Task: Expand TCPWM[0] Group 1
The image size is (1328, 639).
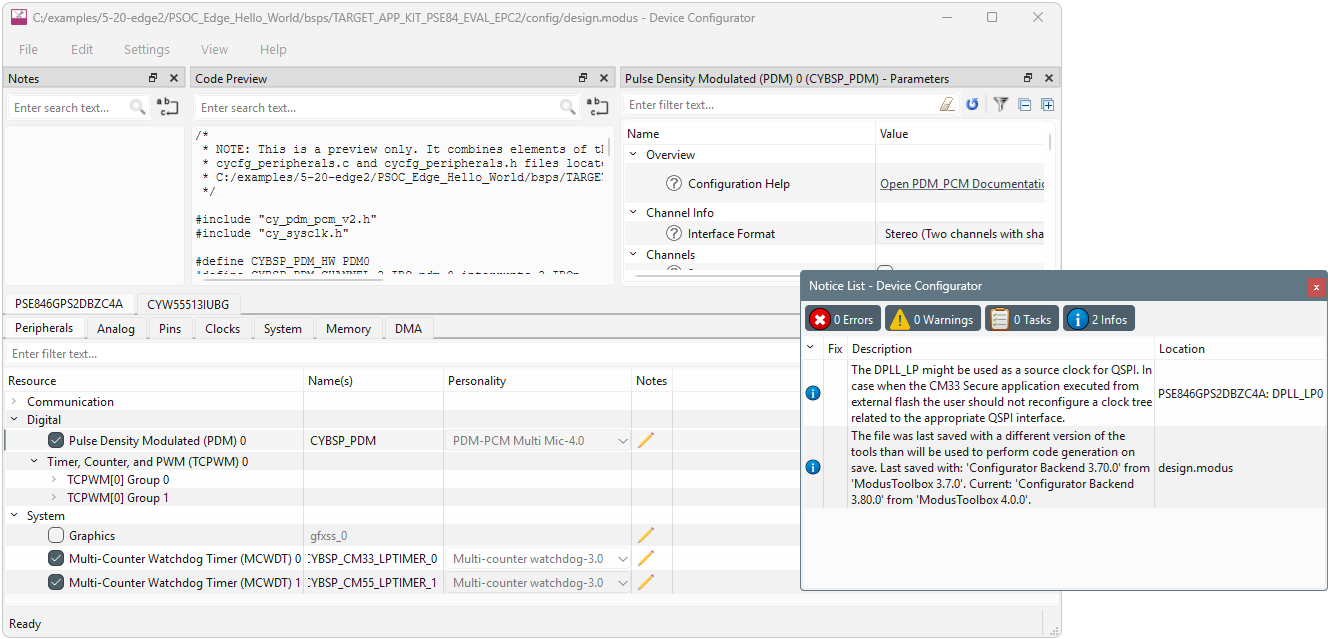Action: [x=54, y=498]
